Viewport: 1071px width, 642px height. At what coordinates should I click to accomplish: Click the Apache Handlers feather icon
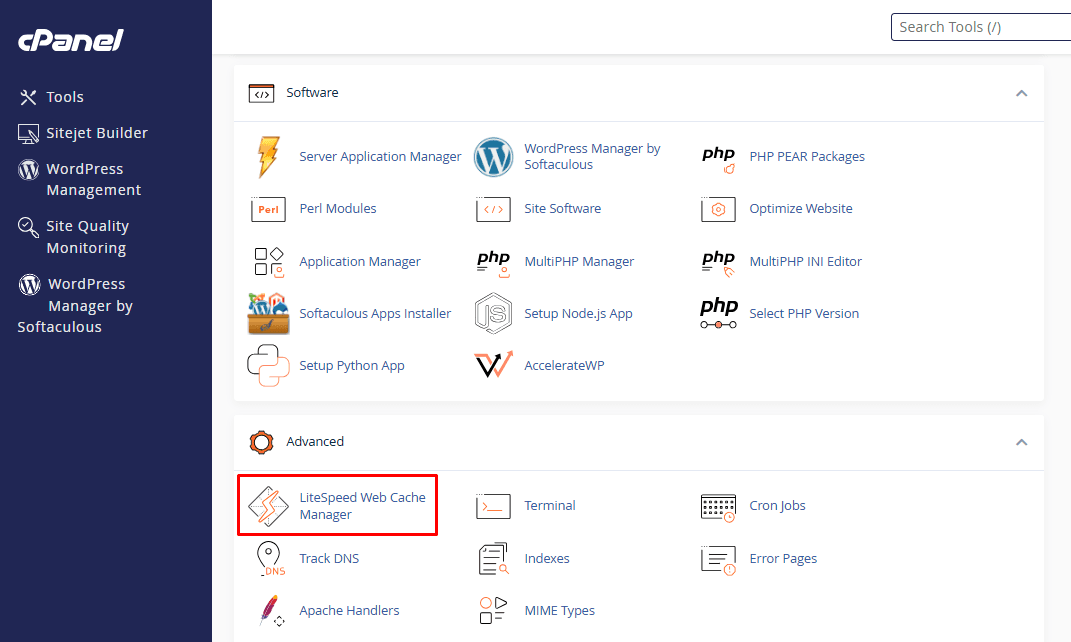click(x=271, y=611)
